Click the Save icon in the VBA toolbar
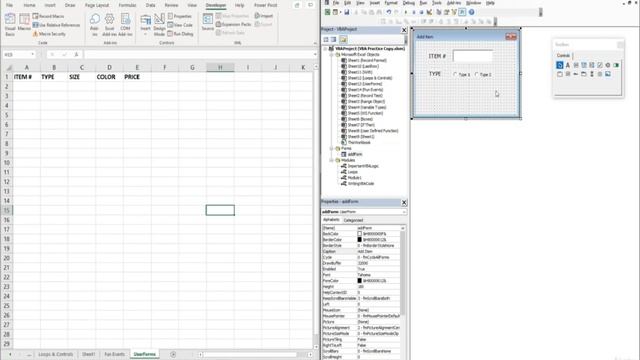Image resolution: width=640 pixels, height=360 pixels. (x=347, y=12)
